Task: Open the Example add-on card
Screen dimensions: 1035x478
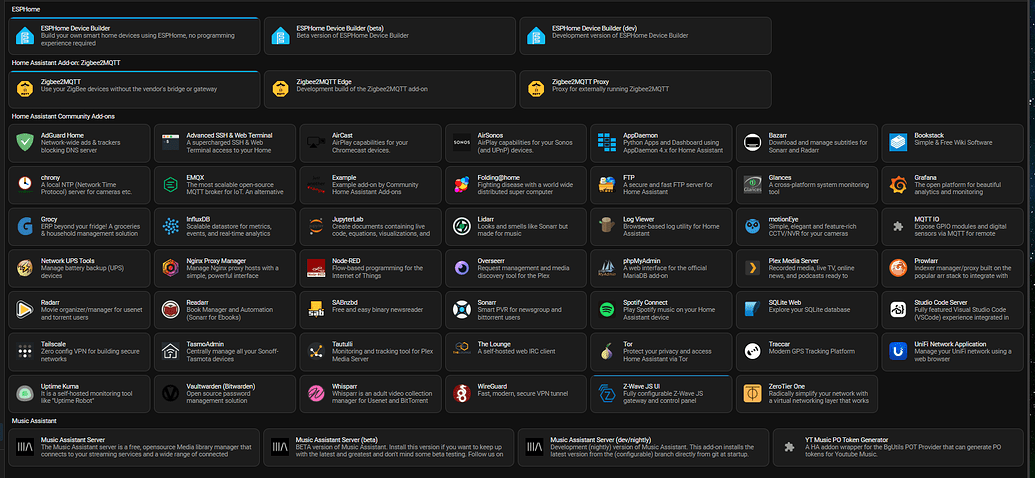Action: coord(370,185)
